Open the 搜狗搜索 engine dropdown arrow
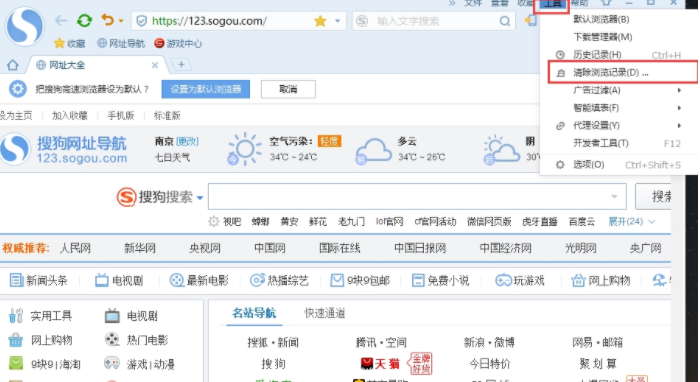Screen dimensions: 700x382 (200, 198)
